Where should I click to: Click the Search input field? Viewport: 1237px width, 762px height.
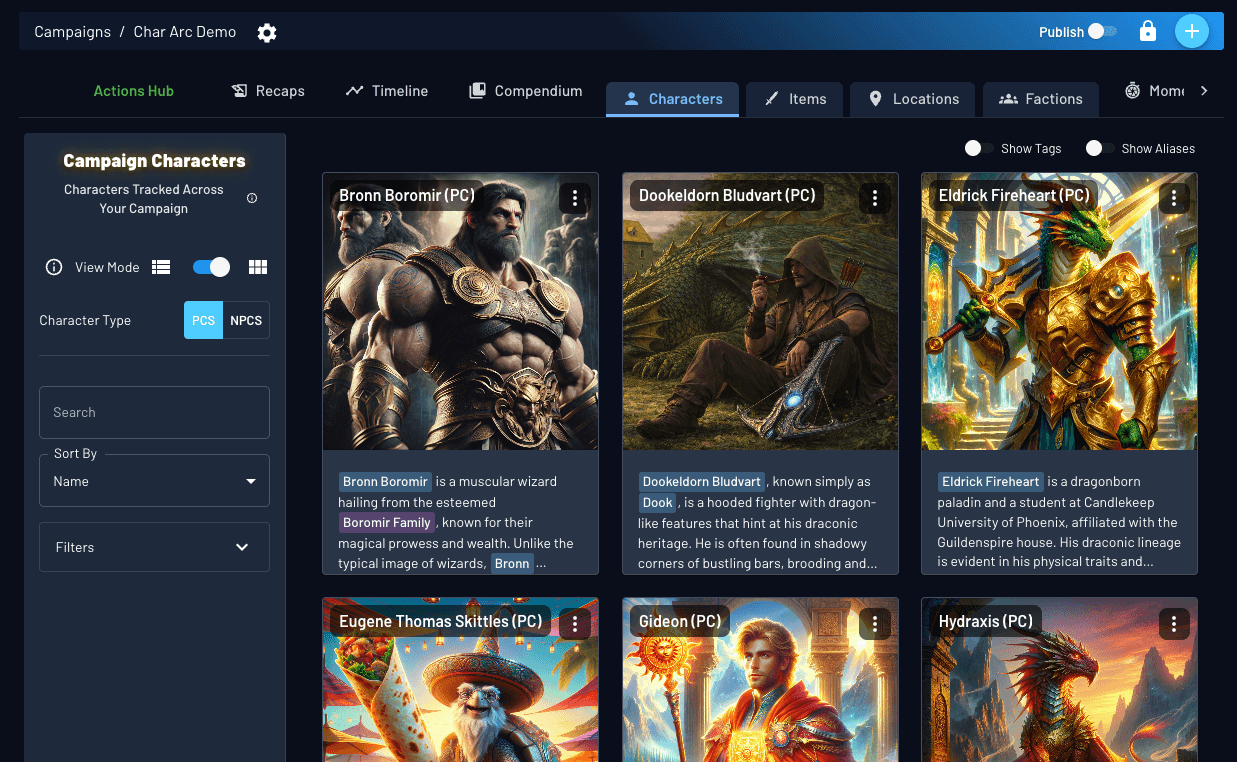pos(154,412)
